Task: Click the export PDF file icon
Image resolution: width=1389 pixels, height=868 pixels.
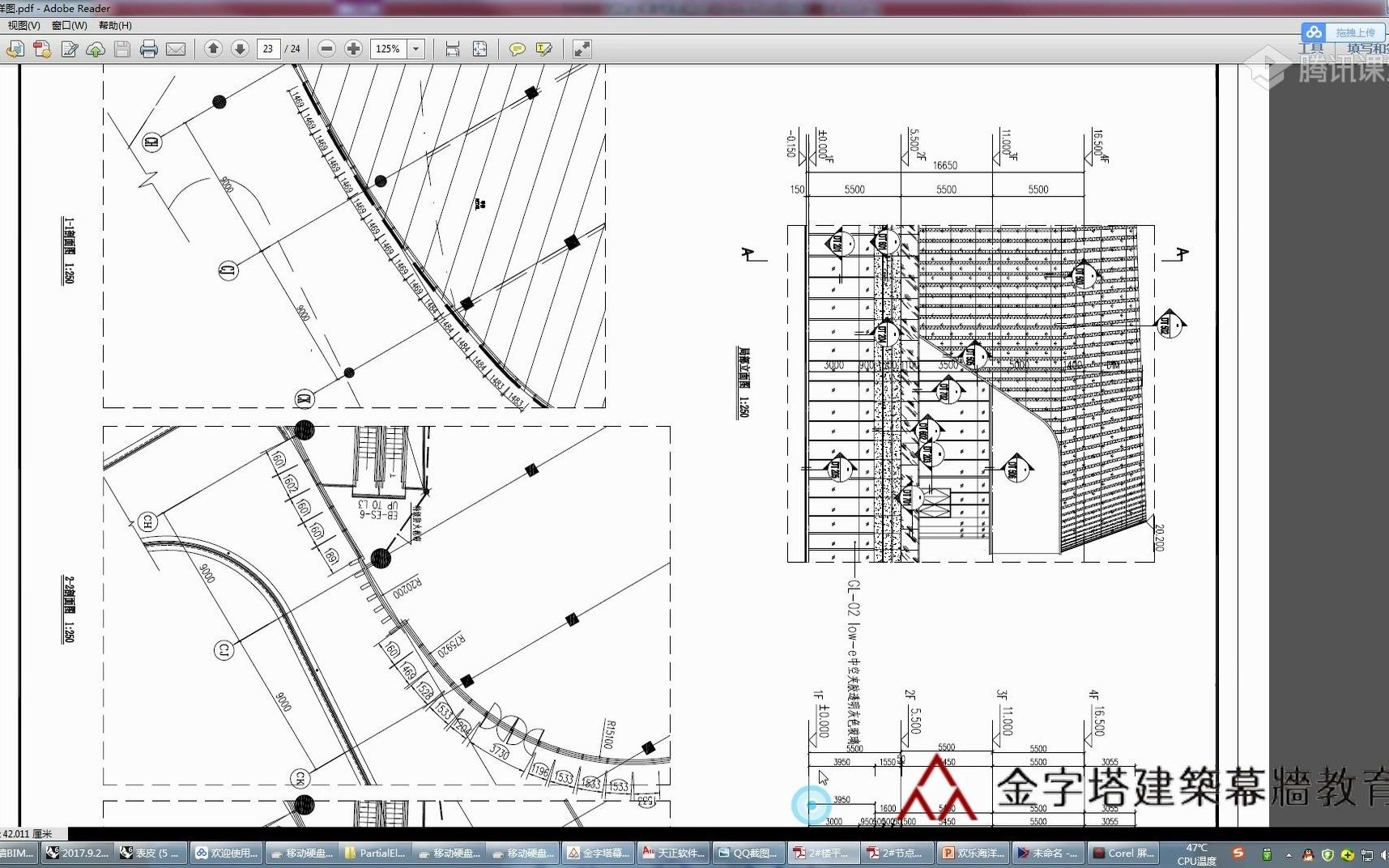Action: [x=15, y=49]
